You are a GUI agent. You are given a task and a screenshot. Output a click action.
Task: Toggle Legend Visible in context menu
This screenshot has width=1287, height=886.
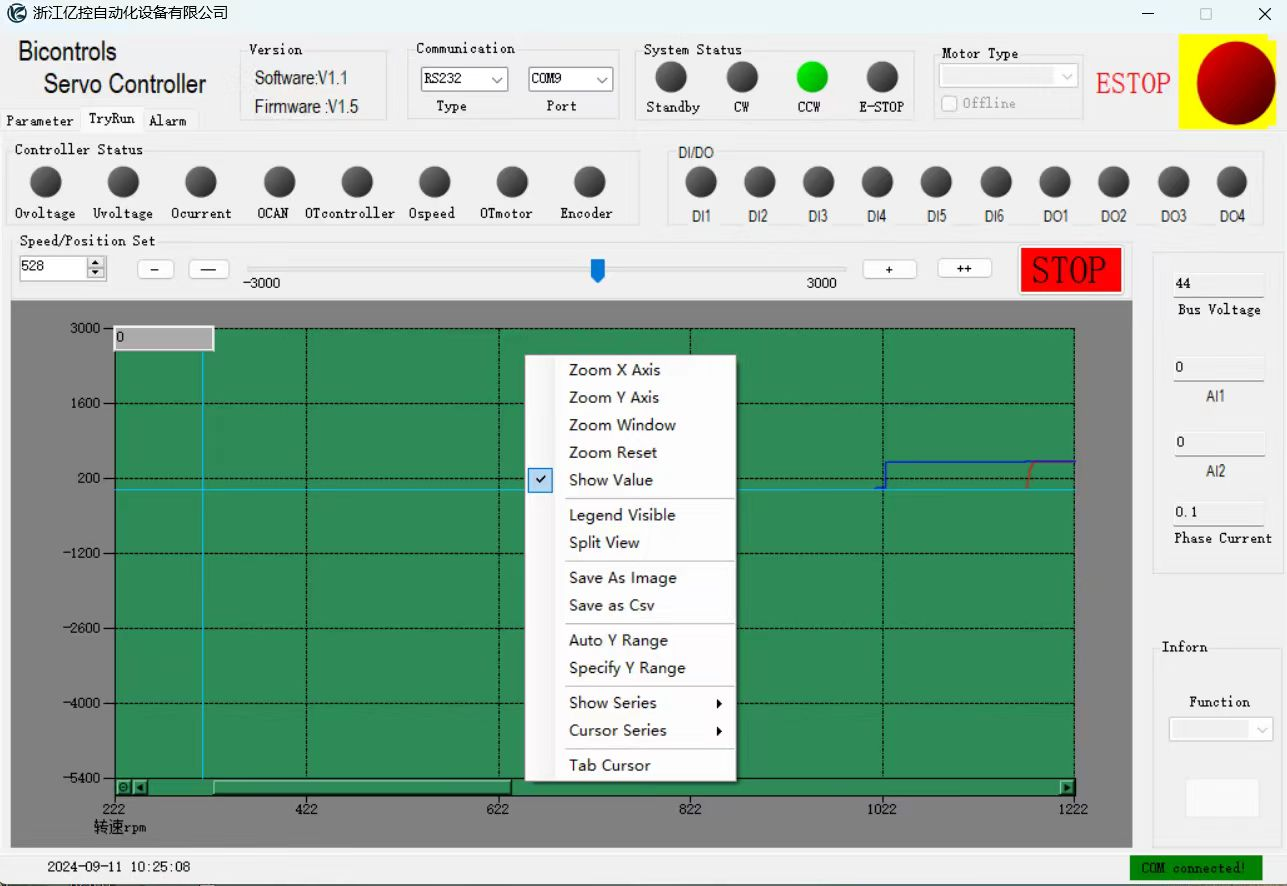[621, 515]
